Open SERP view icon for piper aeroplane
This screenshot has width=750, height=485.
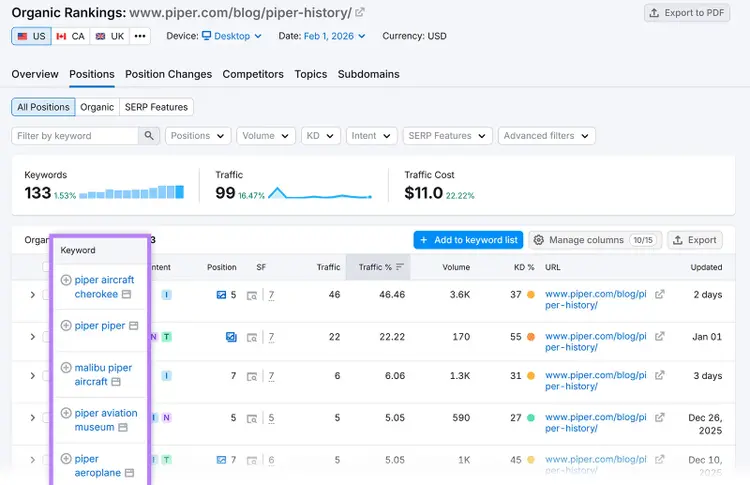click(129, 473)
